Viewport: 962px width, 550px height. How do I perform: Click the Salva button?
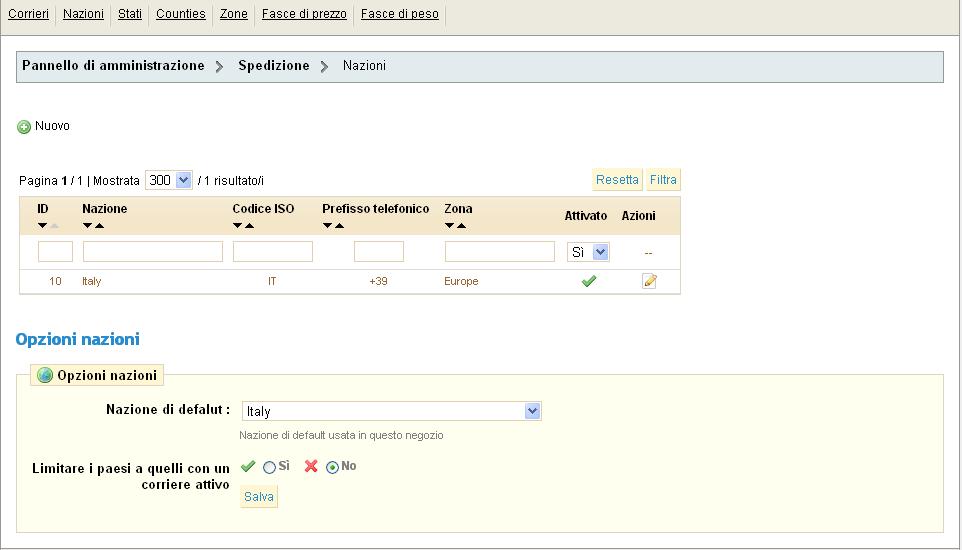pyautogui.click(x=259, y=497)
